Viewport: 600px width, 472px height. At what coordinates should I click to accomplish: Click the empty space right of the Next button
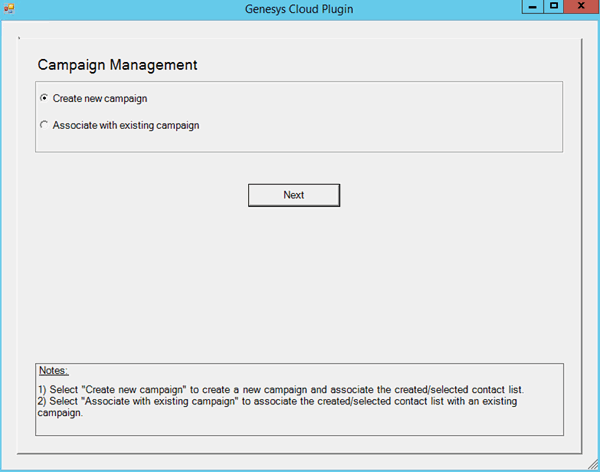pos(450,195)
